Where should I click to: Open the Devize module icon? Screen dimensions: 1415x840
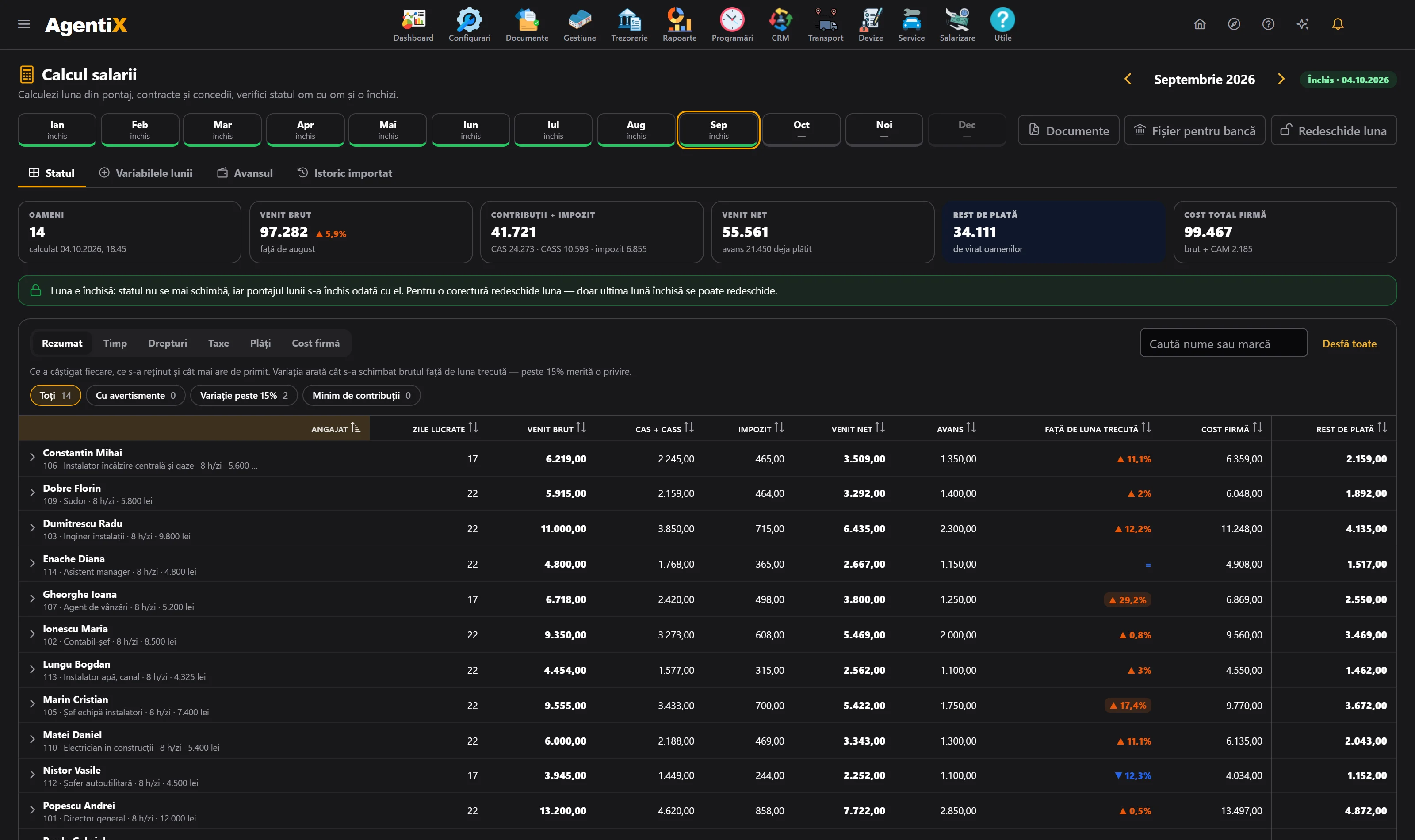point(871,24)
